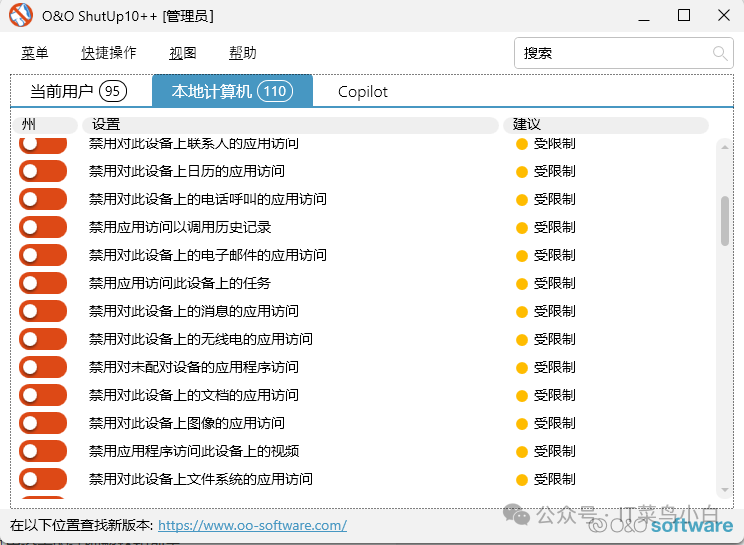Toggle 禁用应用访问此设备上的任务 switch

pyautogui.click(x=43, y=283)
